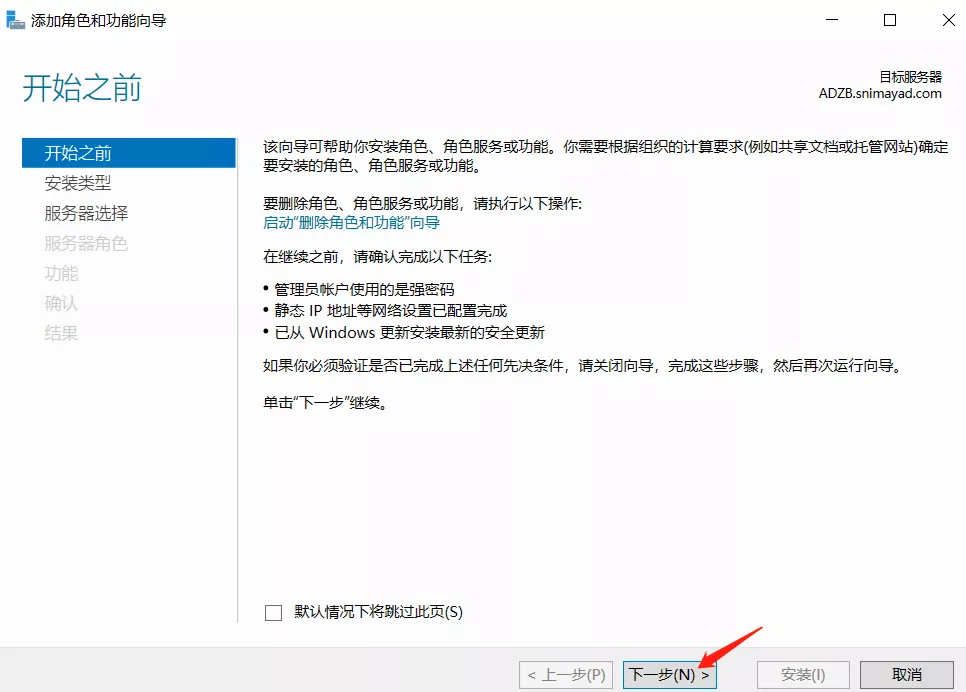
Task: Click the target server name ADZB.snimayad.com
Action: [879, 93]
